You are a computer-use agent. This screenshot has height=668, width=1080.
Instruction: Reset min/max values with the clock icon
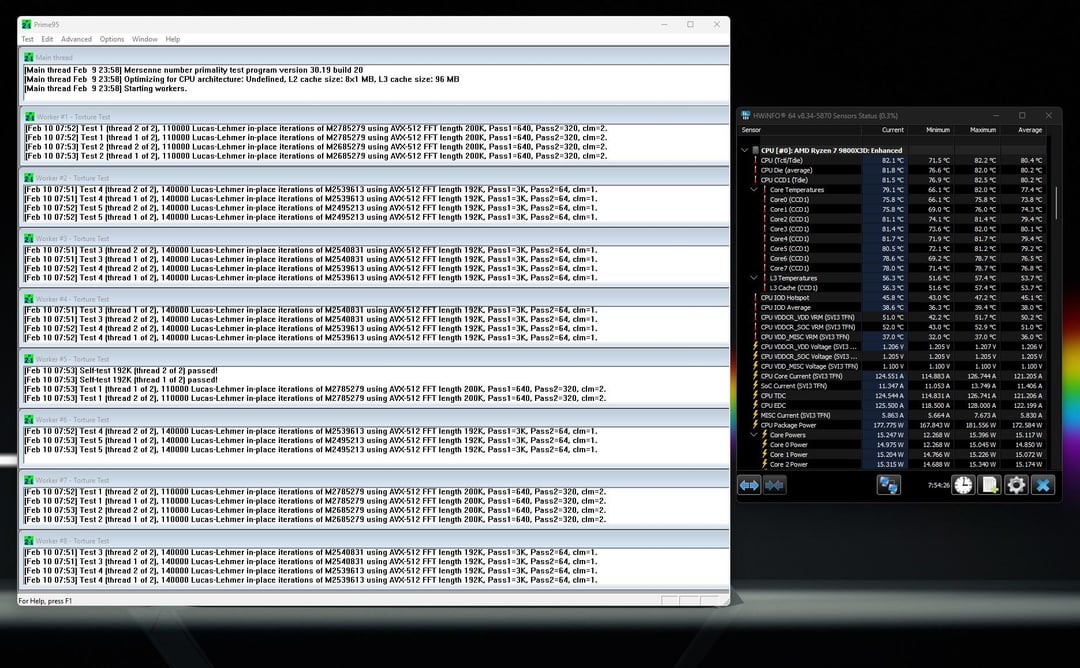click(963, 485)
